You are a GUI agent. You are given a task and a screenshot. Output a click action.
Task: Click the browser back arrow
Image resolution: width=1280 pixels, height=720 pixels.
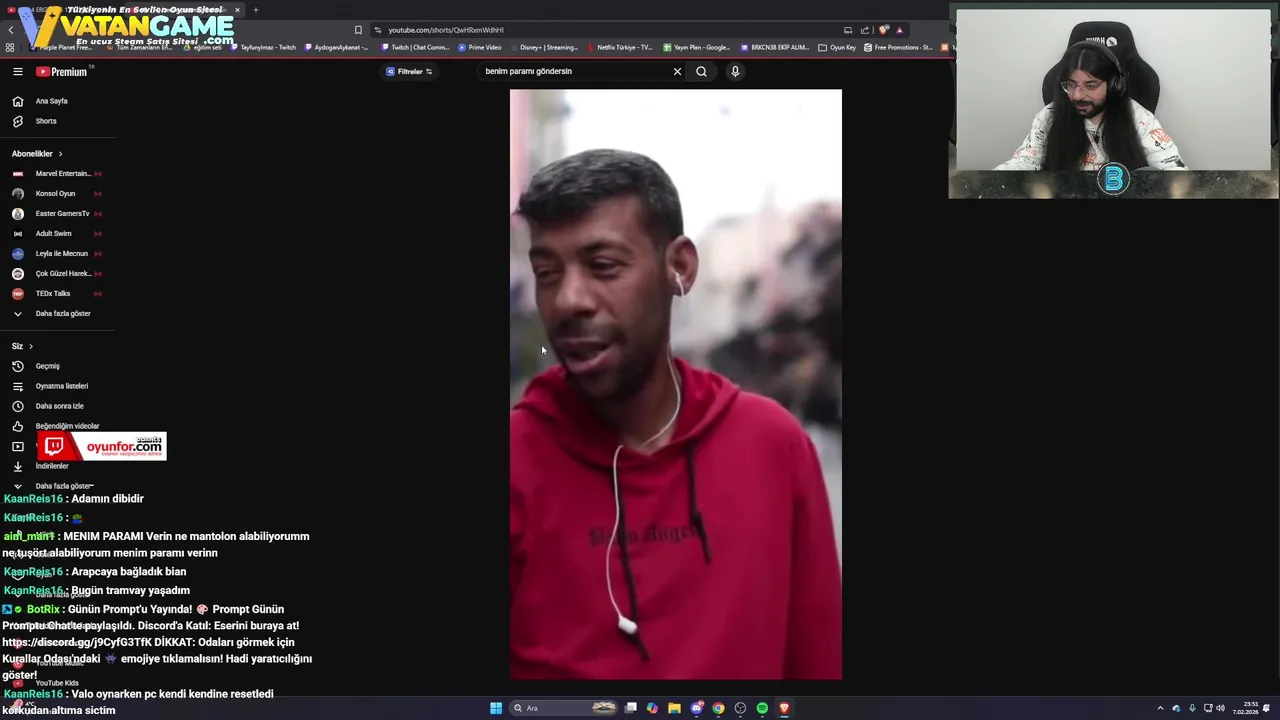tap(11, 30)
